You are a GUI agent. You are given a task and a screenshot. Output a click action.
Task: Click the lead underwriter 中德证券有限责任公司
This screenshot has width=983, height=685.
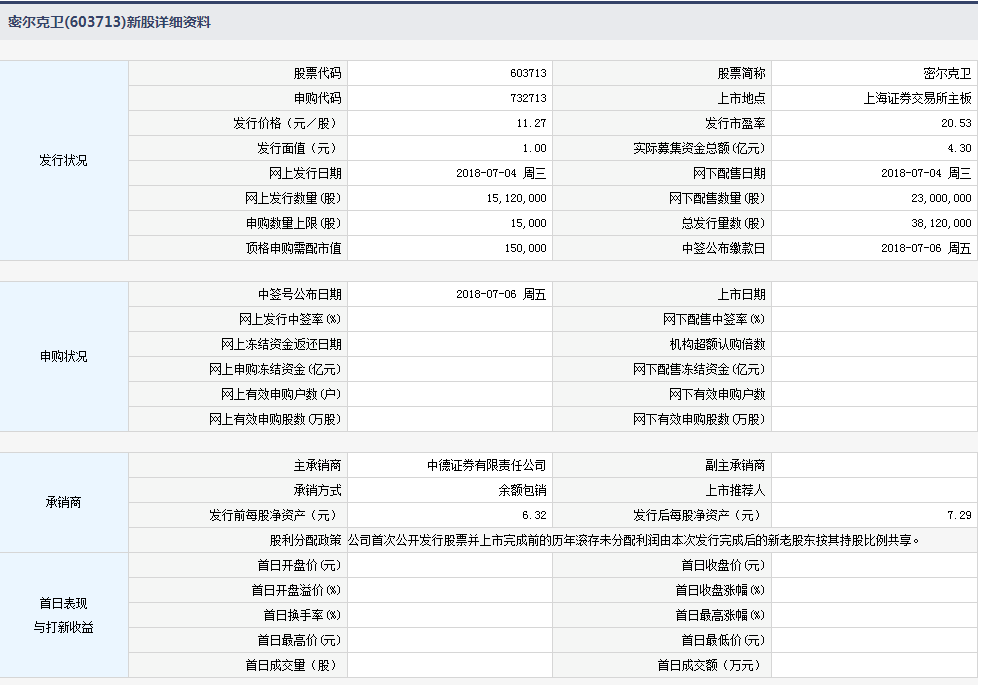click(x=486, y=465)
